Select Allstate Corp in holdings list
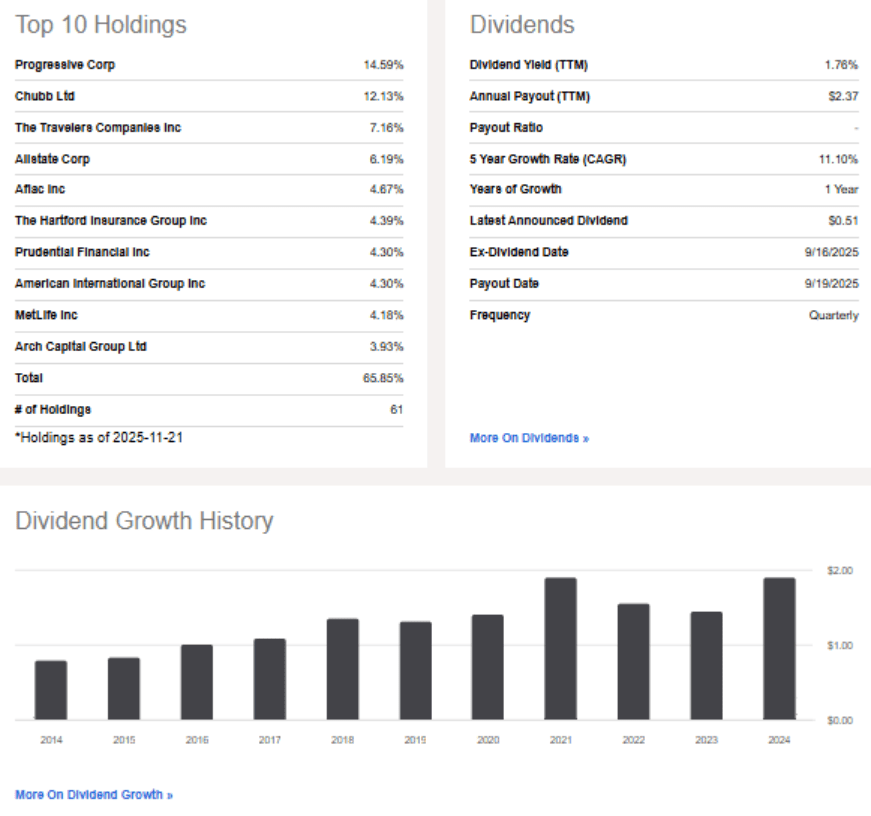The height and width of the screenshot is (816, 871). [x=58, y=159]
